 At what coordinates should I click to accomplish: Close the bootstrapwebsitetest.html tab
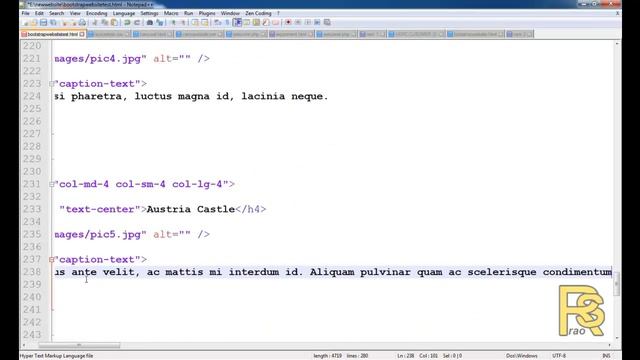point(82,34)
